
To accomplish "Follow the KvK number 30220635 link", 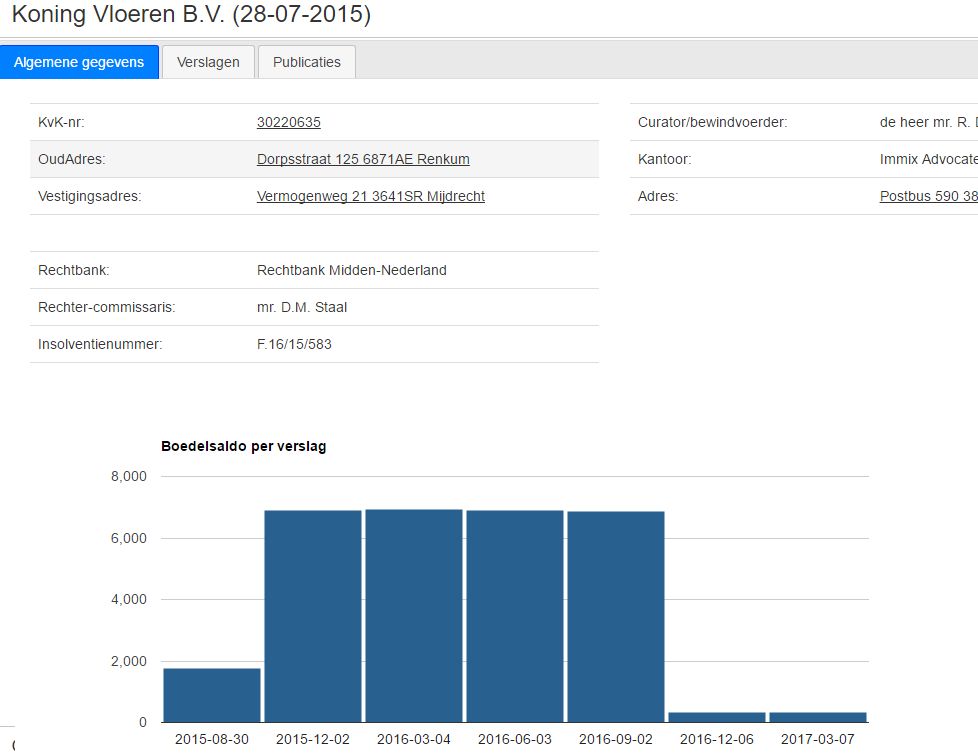I will click(289, 122).
